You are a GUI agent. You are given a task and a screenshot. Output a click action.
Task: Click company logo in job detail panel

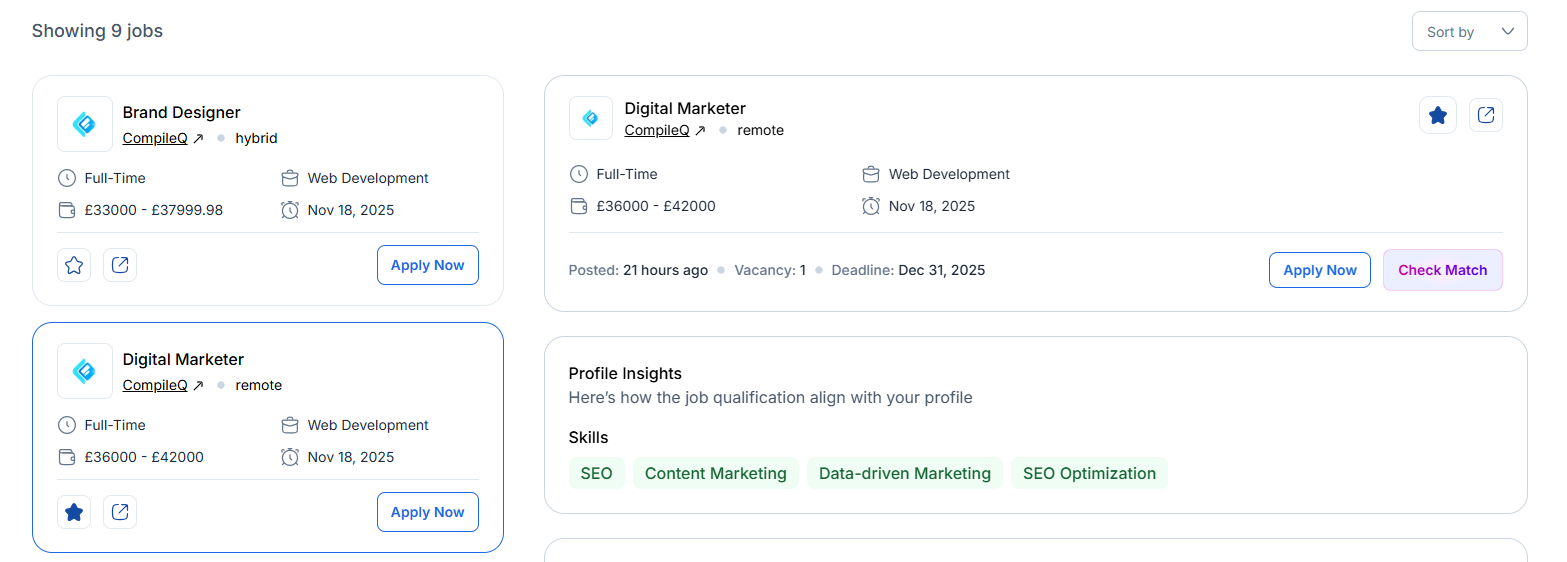[x=590, y=118]
